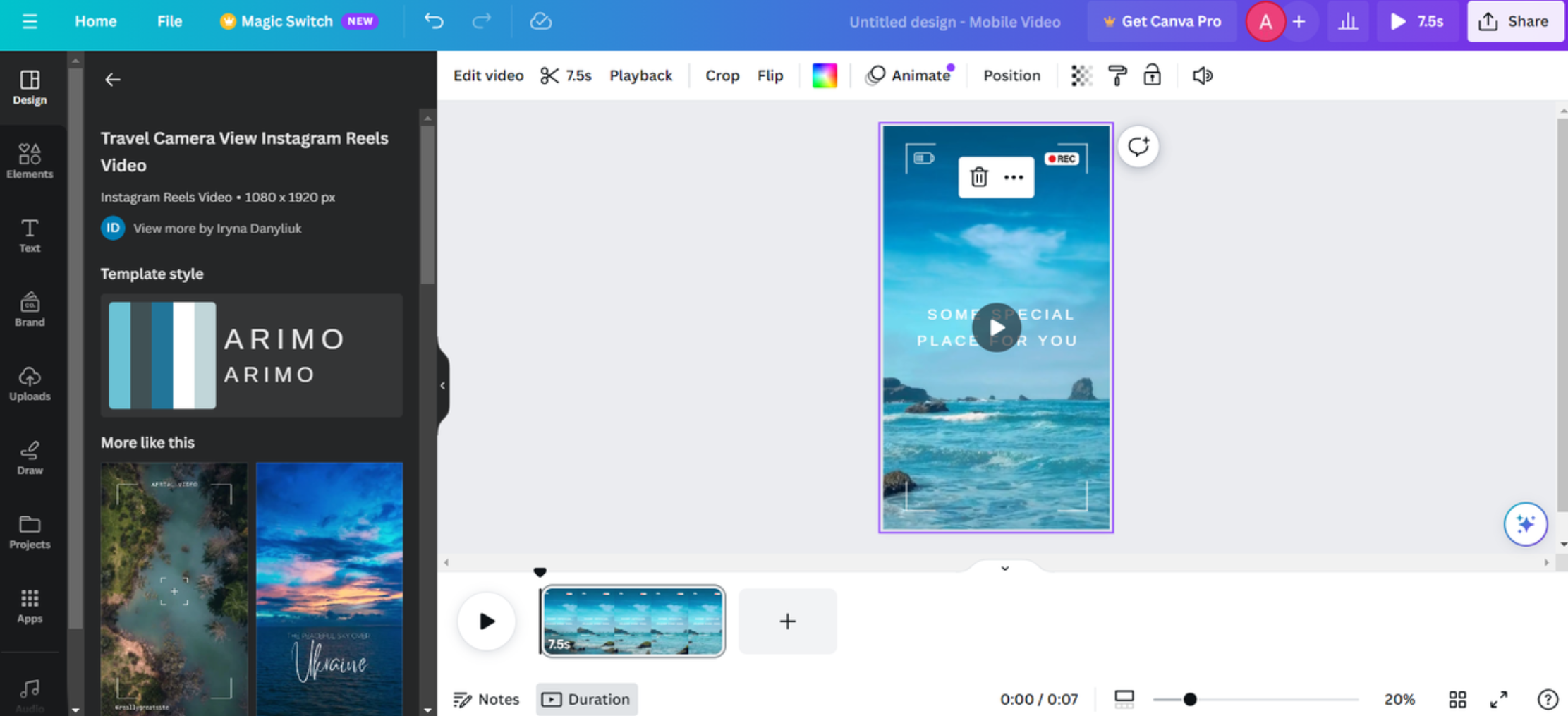Click the Get Canva Pro button
Image resolution: width=1568 pixels, height=716 pixels.
[x=1162, y=21]
